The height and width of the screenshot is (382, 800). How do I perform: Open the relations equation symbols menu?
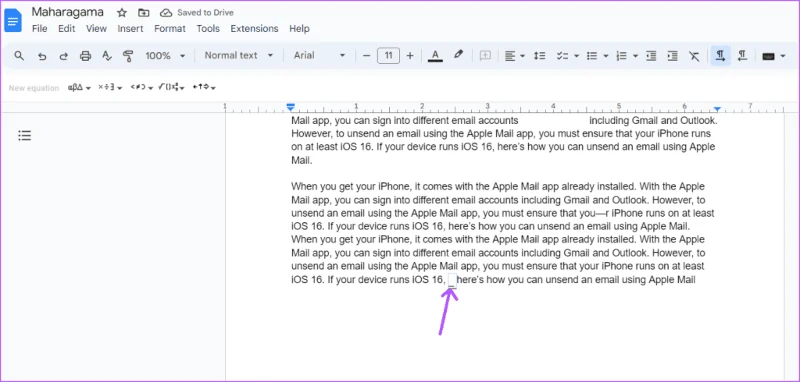141,88
